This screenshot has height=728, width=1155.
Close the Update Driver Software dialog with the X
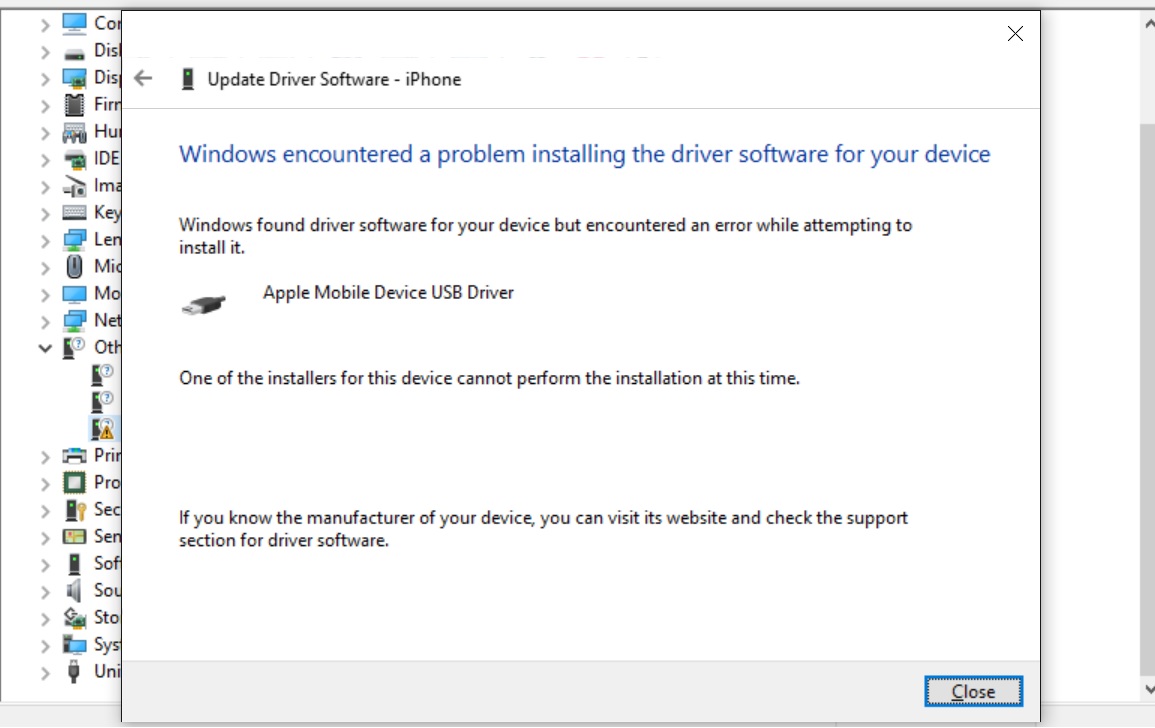coord(1015,33)
